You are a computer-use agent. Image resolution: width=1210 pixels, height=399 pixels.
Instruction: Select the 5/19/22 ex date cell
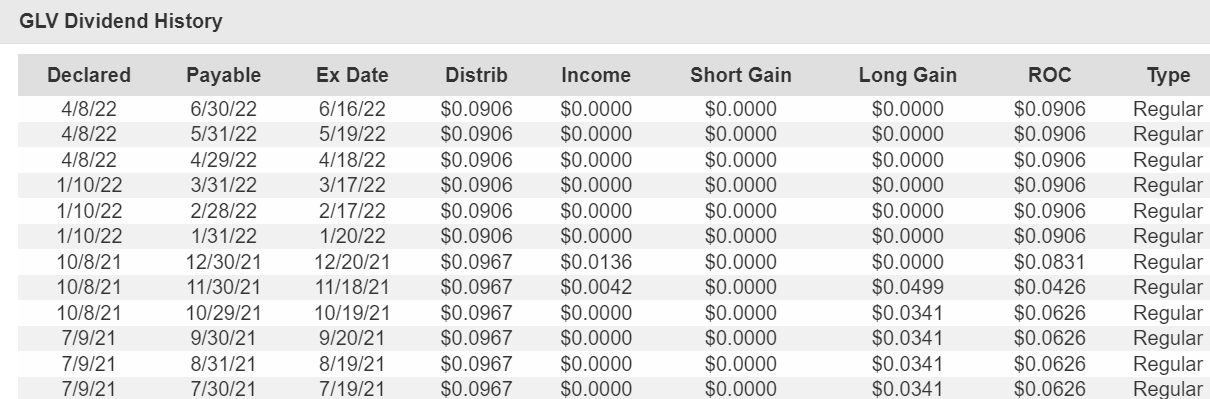pos(352,134)
